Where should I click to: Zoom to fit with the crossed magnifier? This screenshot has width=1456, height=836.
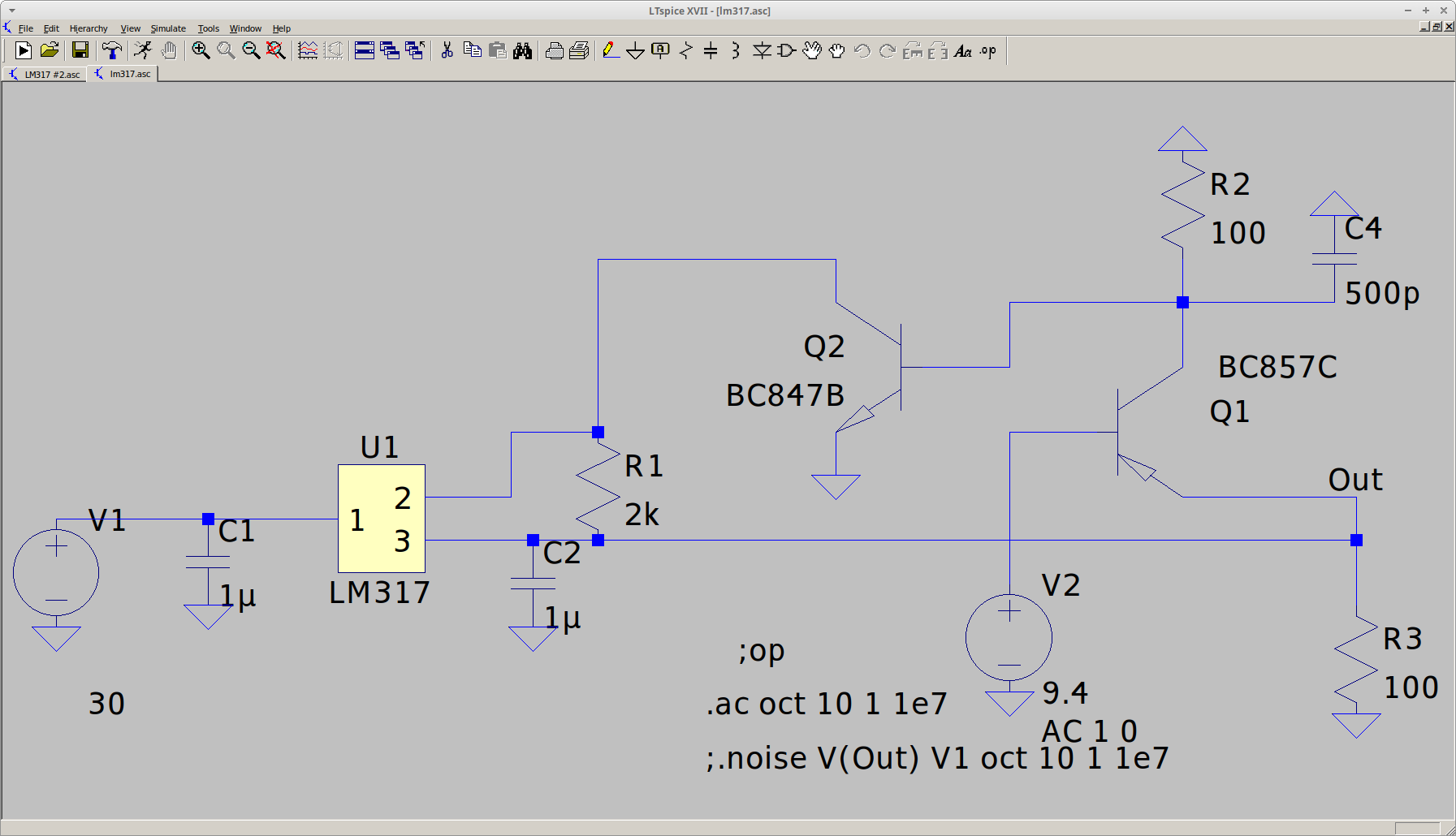[x=276, y=50]
